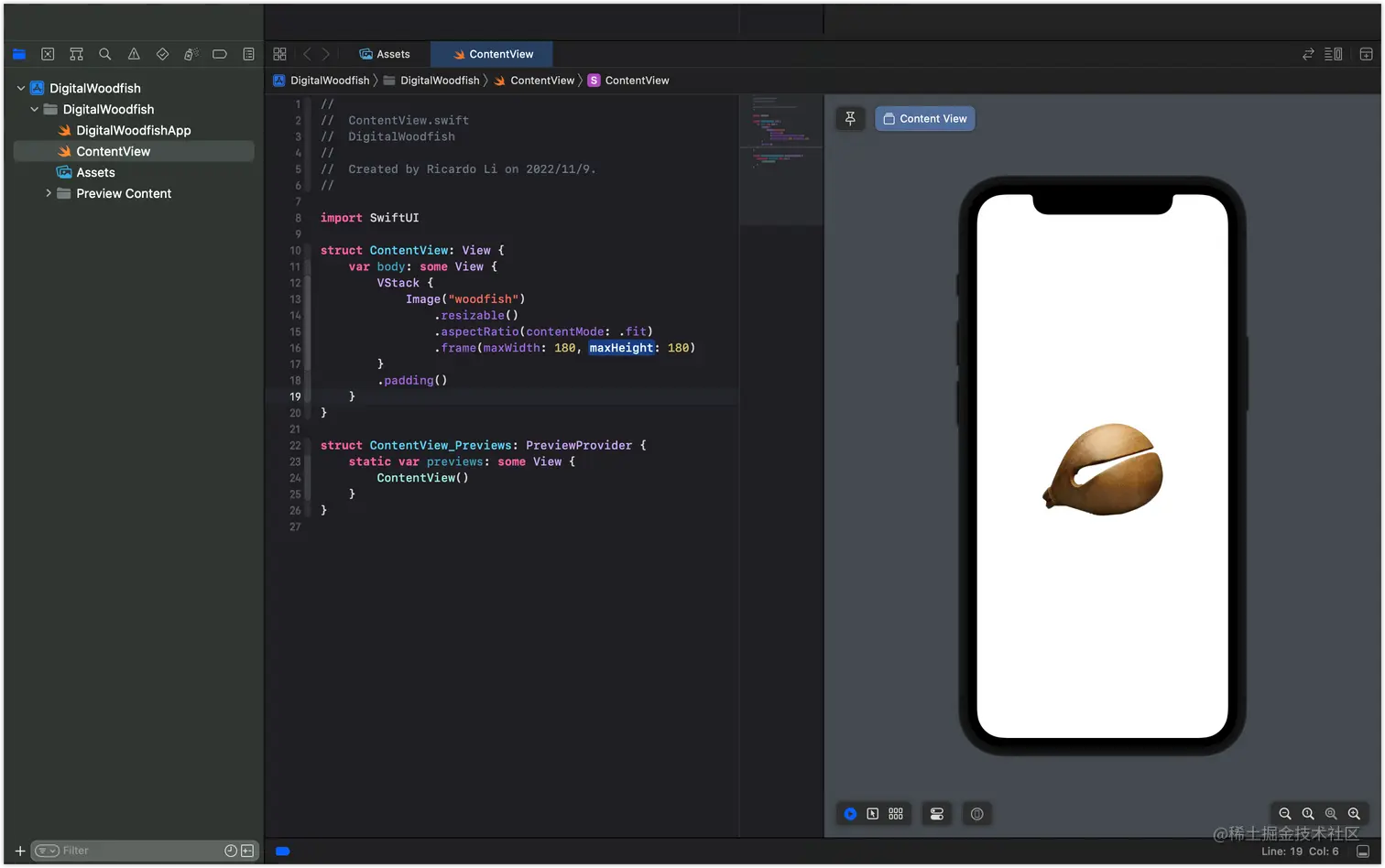Screen dimensions: 1385x868
Task: Click the Line 19 Col 6 status
Action: (1300, 852)
